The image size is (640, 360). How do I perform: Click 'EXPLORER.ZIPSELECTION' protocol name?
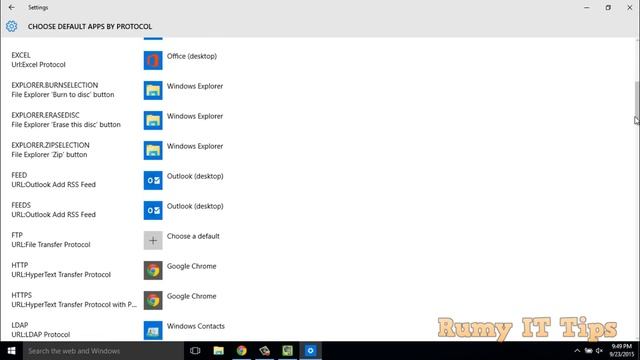(50, 145)
